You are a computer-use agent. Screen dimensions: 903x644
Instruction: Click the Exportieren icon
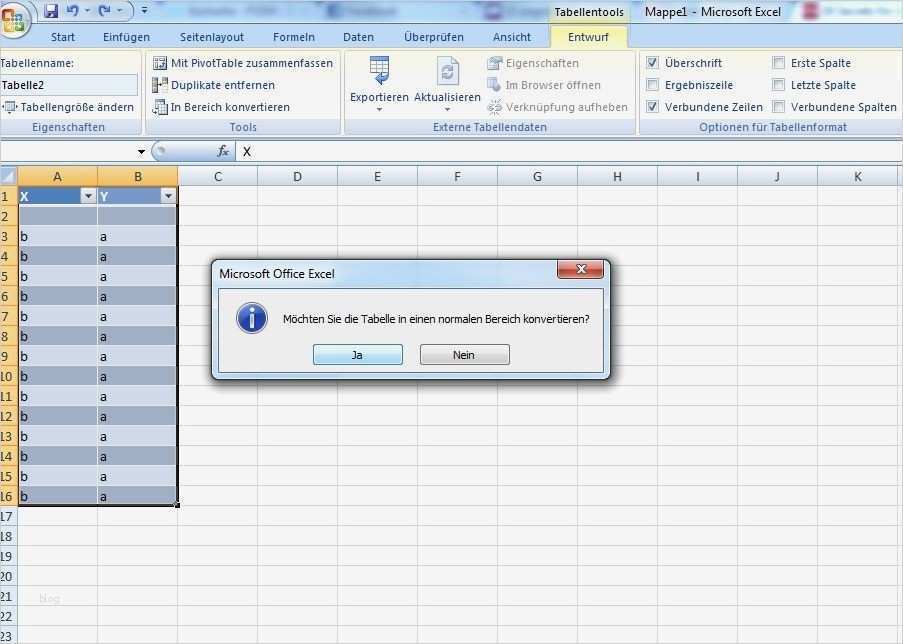click(x=379, y=72)
